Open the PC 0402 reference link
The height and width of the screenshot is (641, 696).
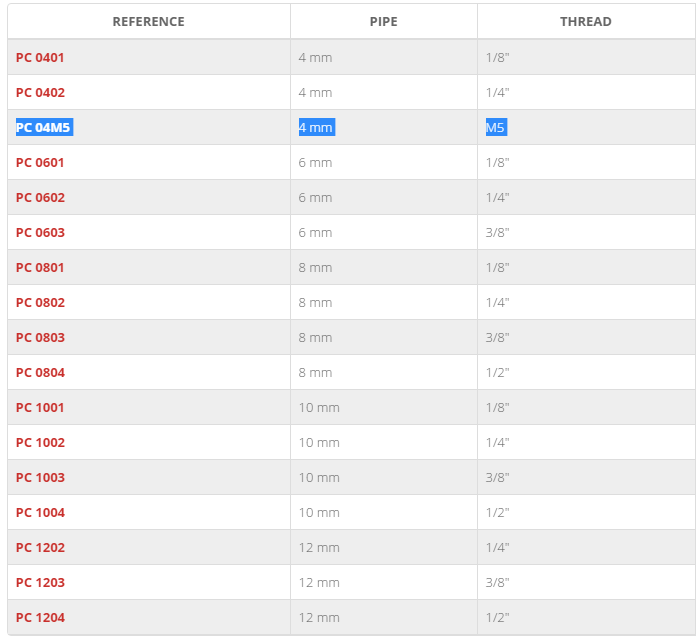click(40, 93)
